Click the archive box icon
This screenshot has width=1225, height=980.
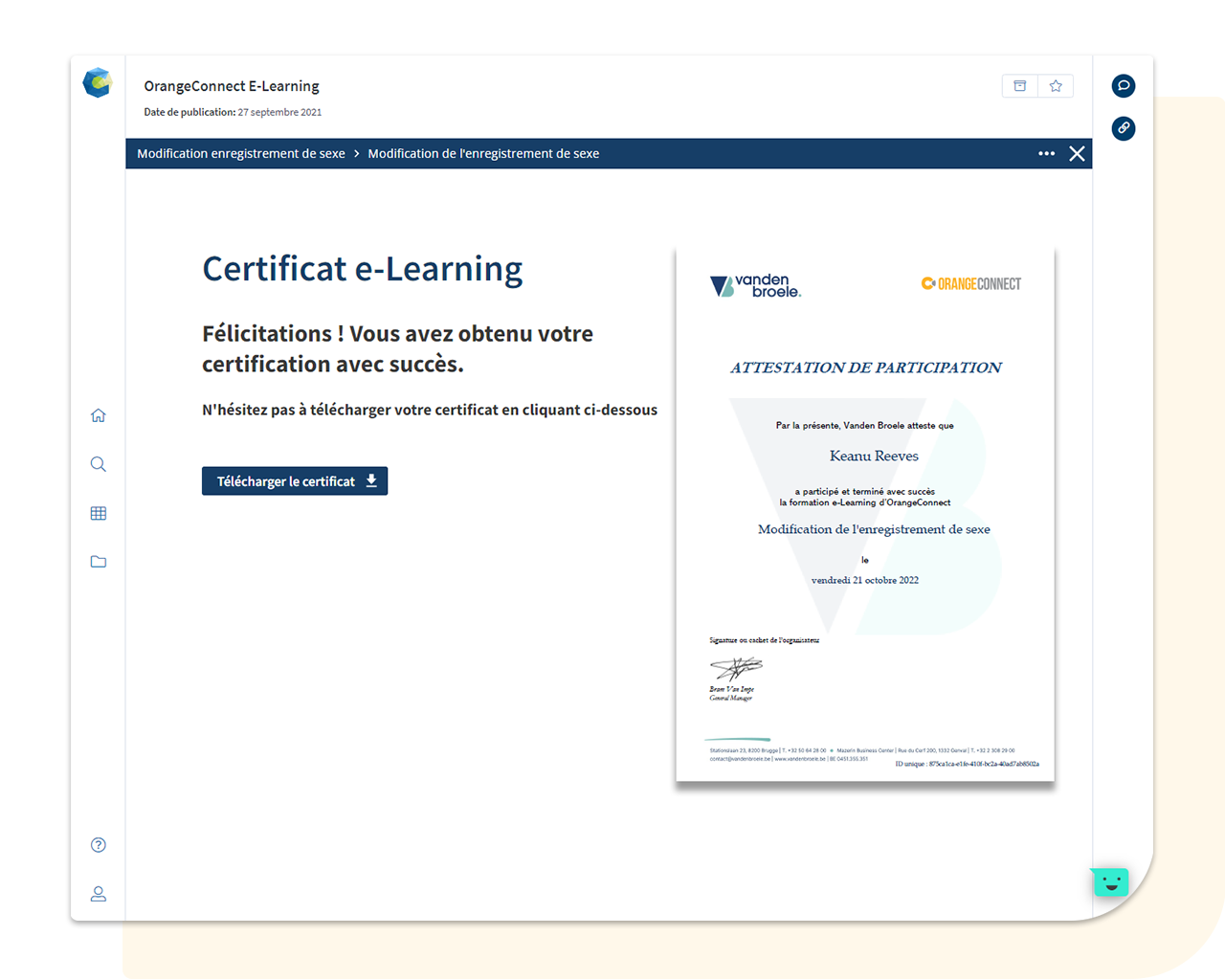click(1019, 86)
